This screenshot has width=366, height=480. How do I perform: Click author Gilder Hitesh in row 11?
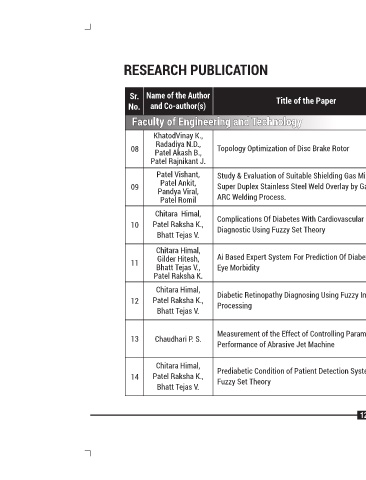(178, 259)
